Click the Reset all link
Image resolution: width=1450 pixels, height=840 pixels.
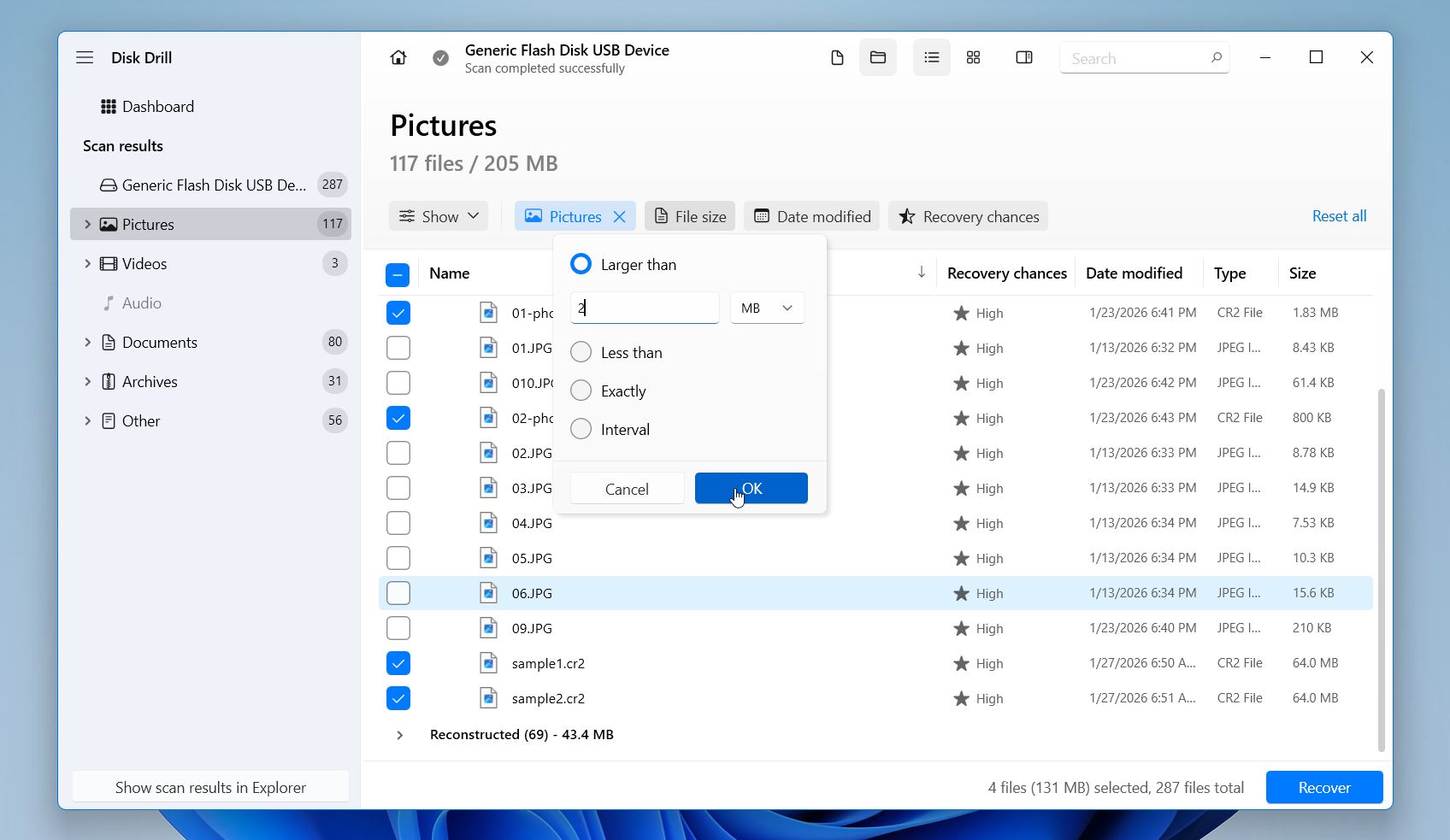[x=1339, y=216]
